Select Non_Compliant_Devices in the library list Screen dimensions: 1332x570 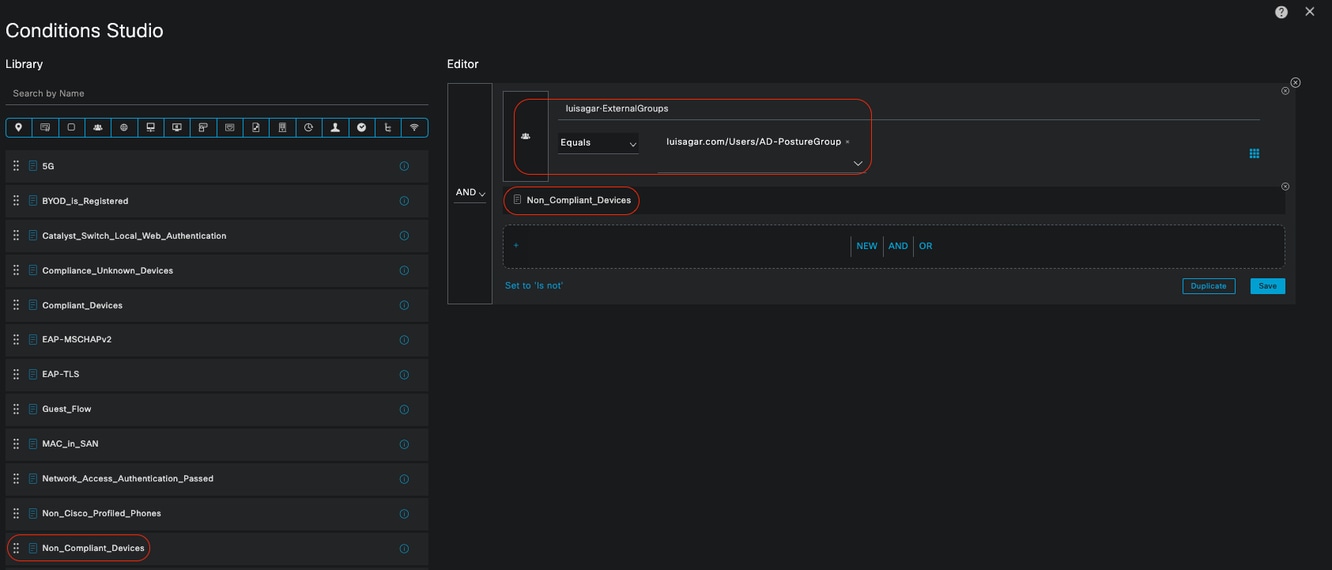click(x=216, y=548)
